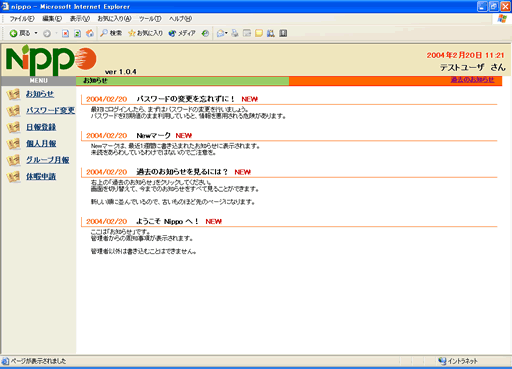512x369 pixels.
Task: Open the 表示(V) menu
Action: click(x=80, y=19)
